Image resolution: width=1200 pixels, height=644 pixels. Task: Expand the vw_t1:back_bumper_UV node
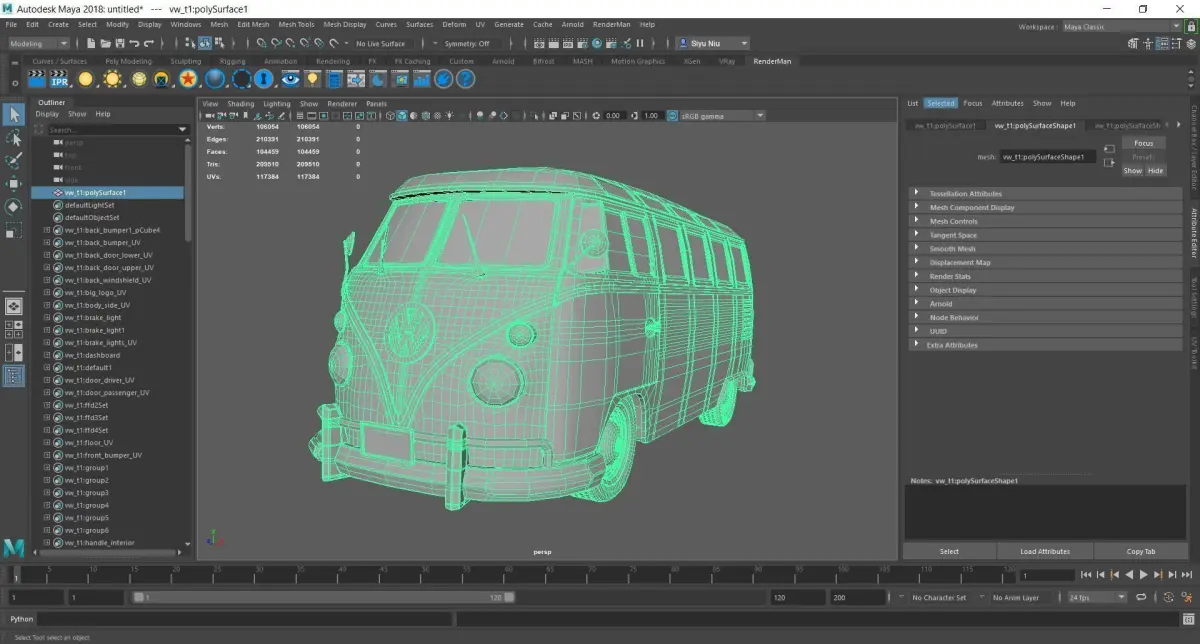(46, 243)
